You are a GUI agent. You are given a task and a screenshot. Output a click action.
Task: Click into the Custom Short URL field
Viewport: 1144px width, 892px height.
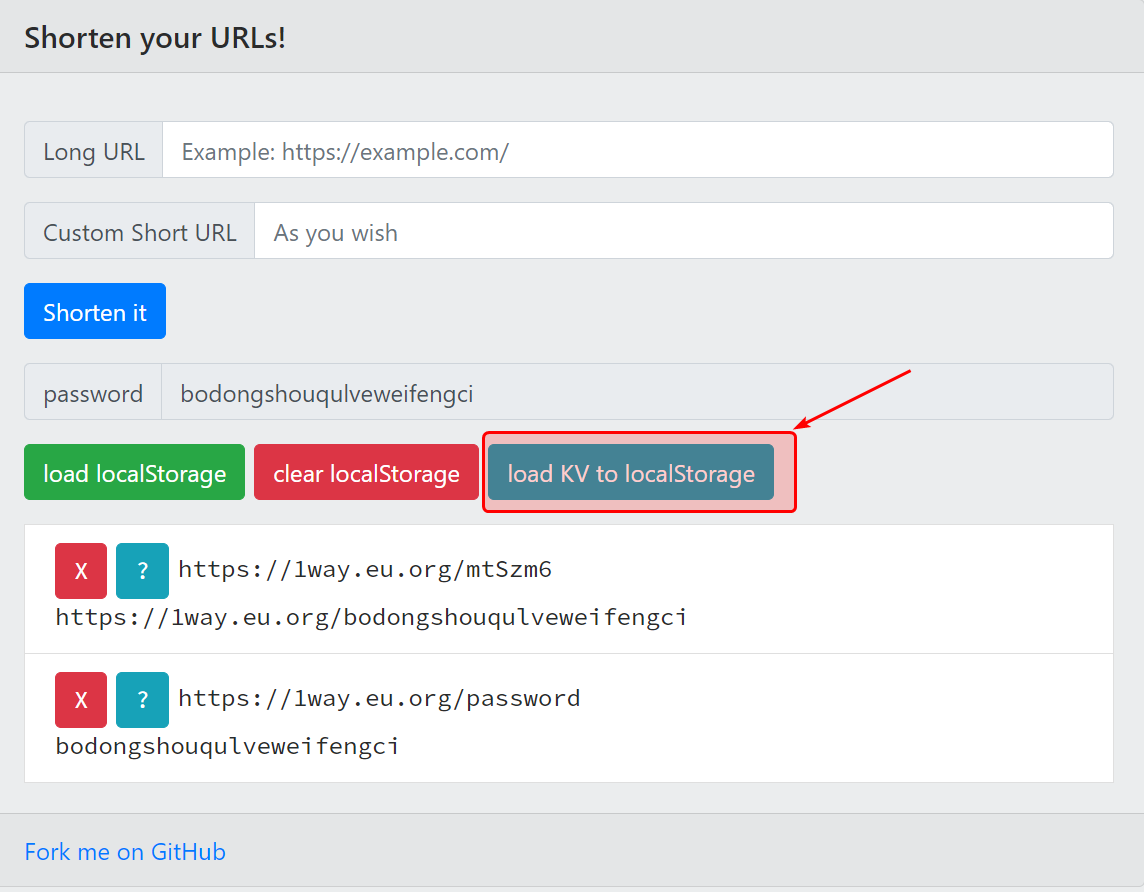click(683, 232)
